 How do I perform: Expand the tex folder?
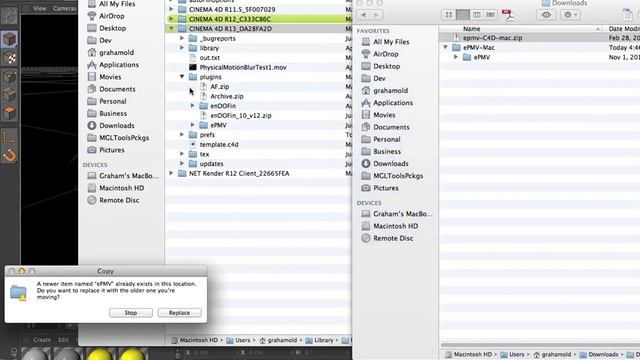182,154
